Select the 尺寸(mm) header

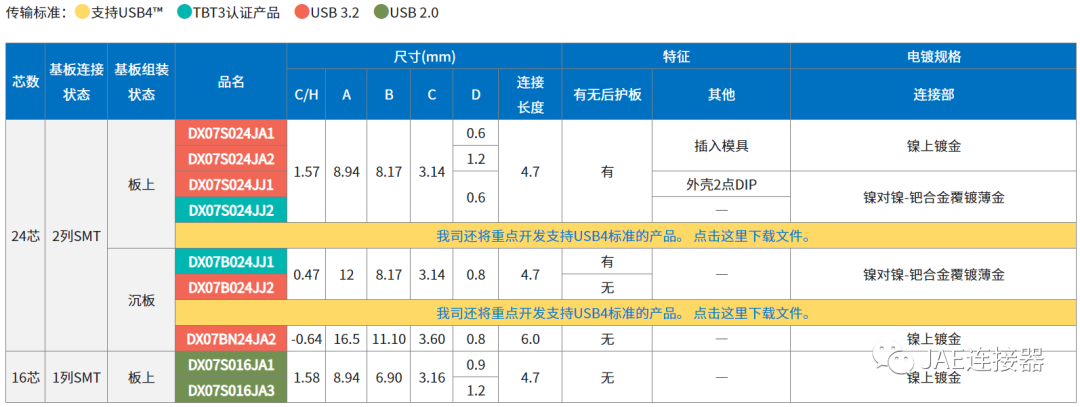pos(424,57)
